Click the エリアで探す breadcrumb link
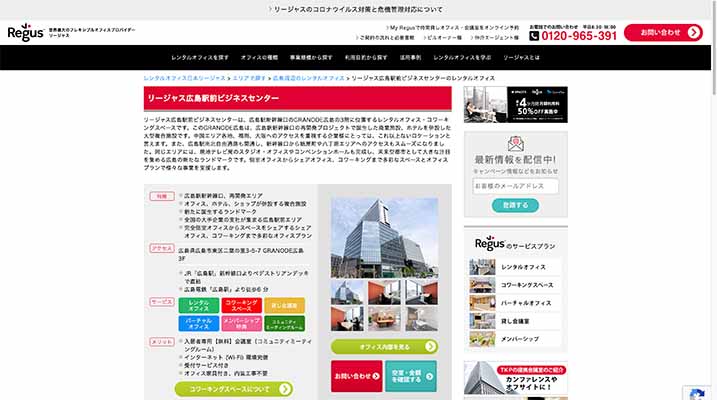Image resolution: width=717 pixels, height=400 pixels. pyautogui.click(x=249, y=78)
